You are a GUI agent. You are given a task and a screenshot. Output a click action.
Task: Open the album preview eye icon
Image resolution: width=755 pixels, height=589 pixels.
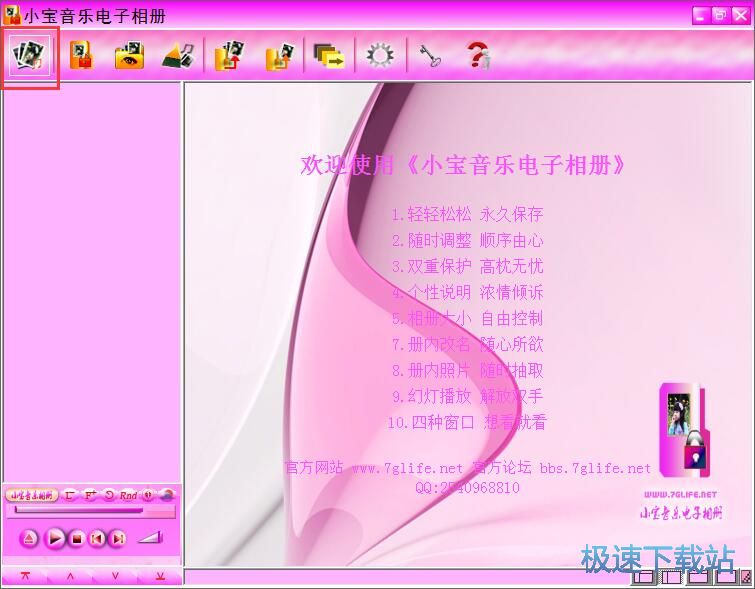point(129,56)
